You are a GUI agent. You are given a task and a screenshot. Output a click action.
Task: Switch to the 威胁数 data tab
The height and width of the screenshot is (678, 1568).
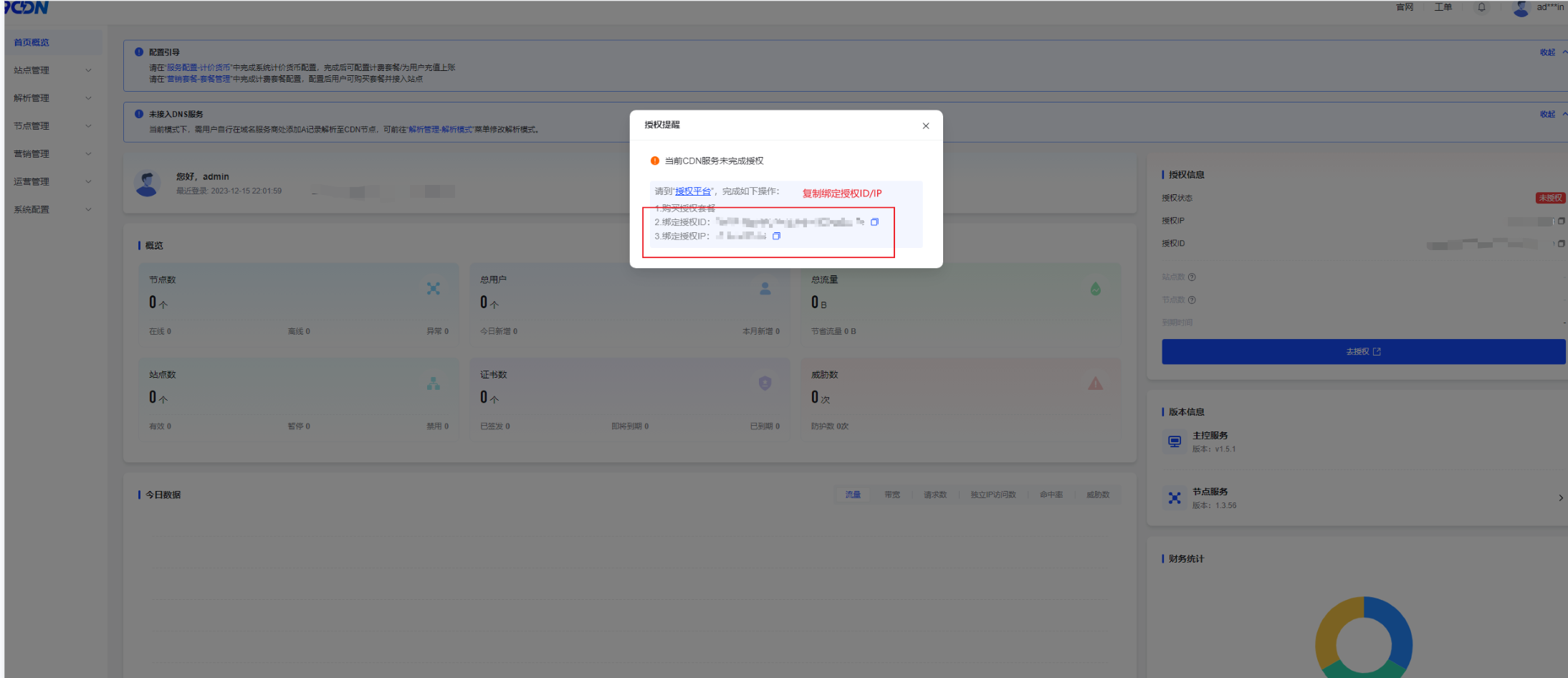pos(1097,495)
